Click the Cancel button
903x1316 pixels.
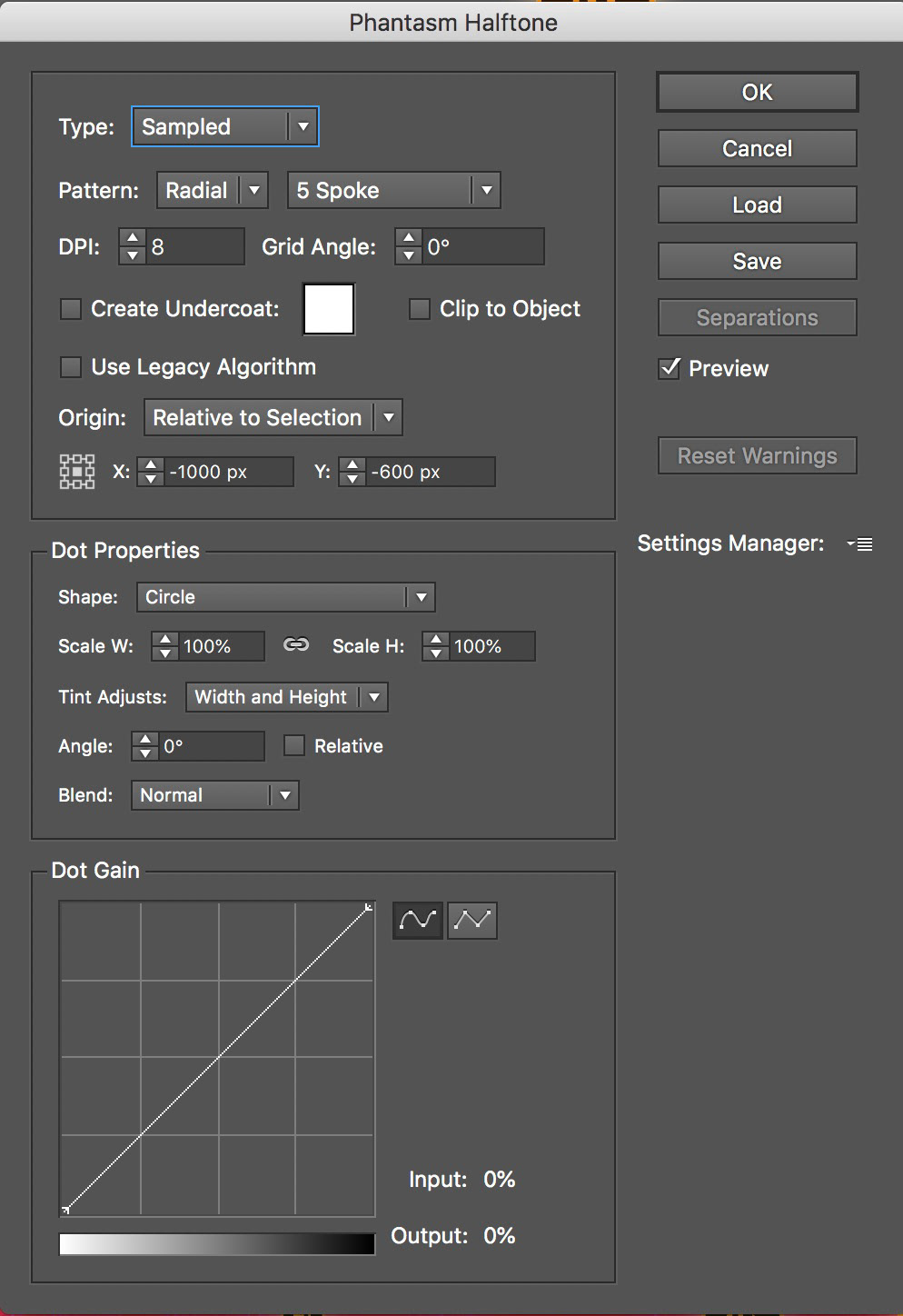pyautogui.click(x=758, y=148)
